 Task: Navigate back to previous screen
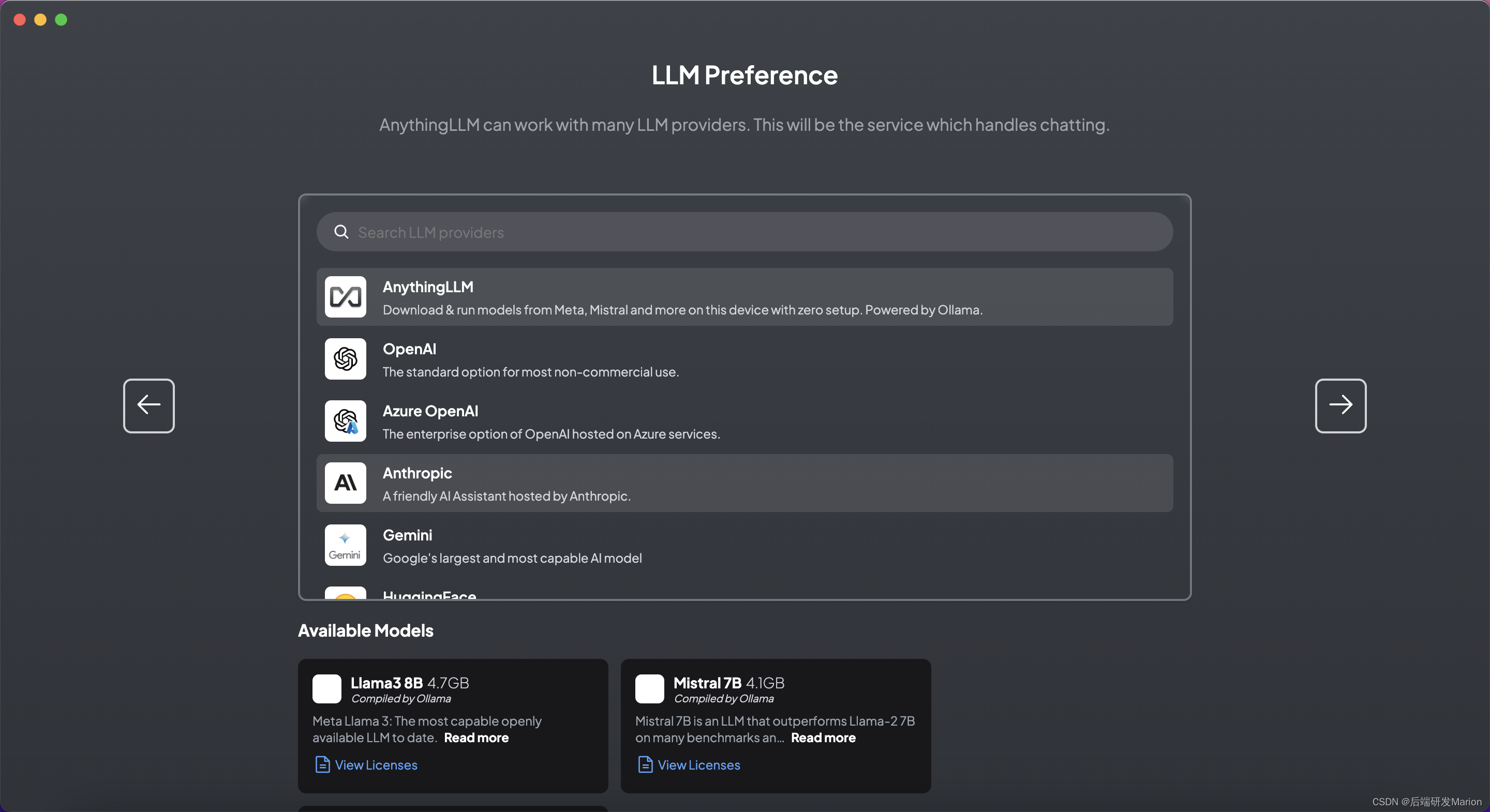point(149,406)
